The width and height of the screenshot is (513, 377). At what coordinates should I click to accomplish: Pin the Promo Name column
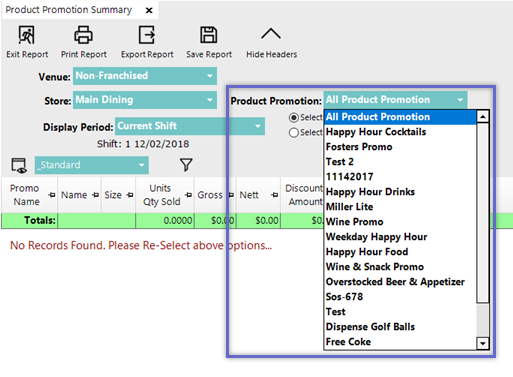click(x=52, y=195)
